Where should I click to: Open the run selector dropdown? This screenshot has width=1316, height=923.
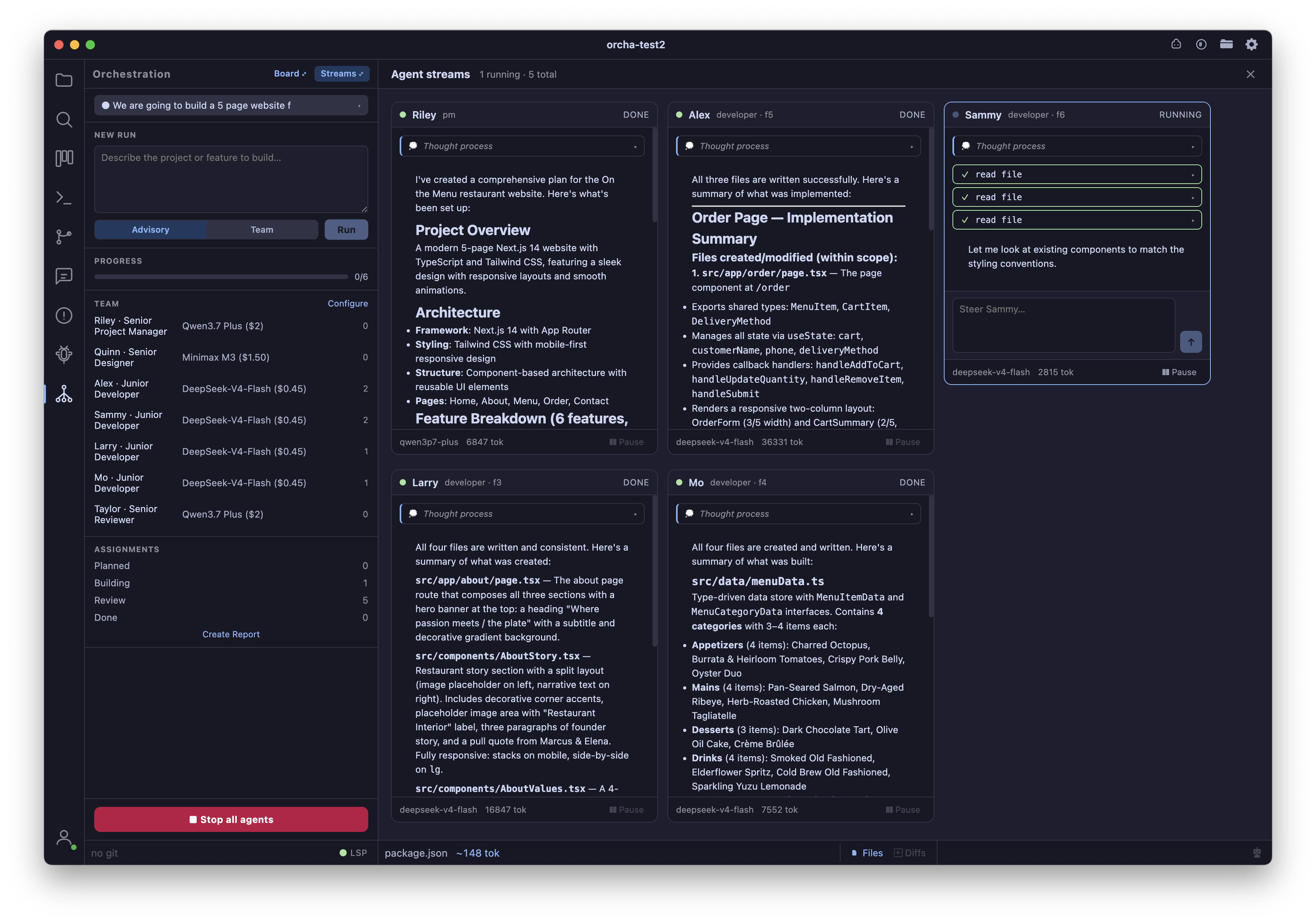pyautogui.click(x=231, y=106)
